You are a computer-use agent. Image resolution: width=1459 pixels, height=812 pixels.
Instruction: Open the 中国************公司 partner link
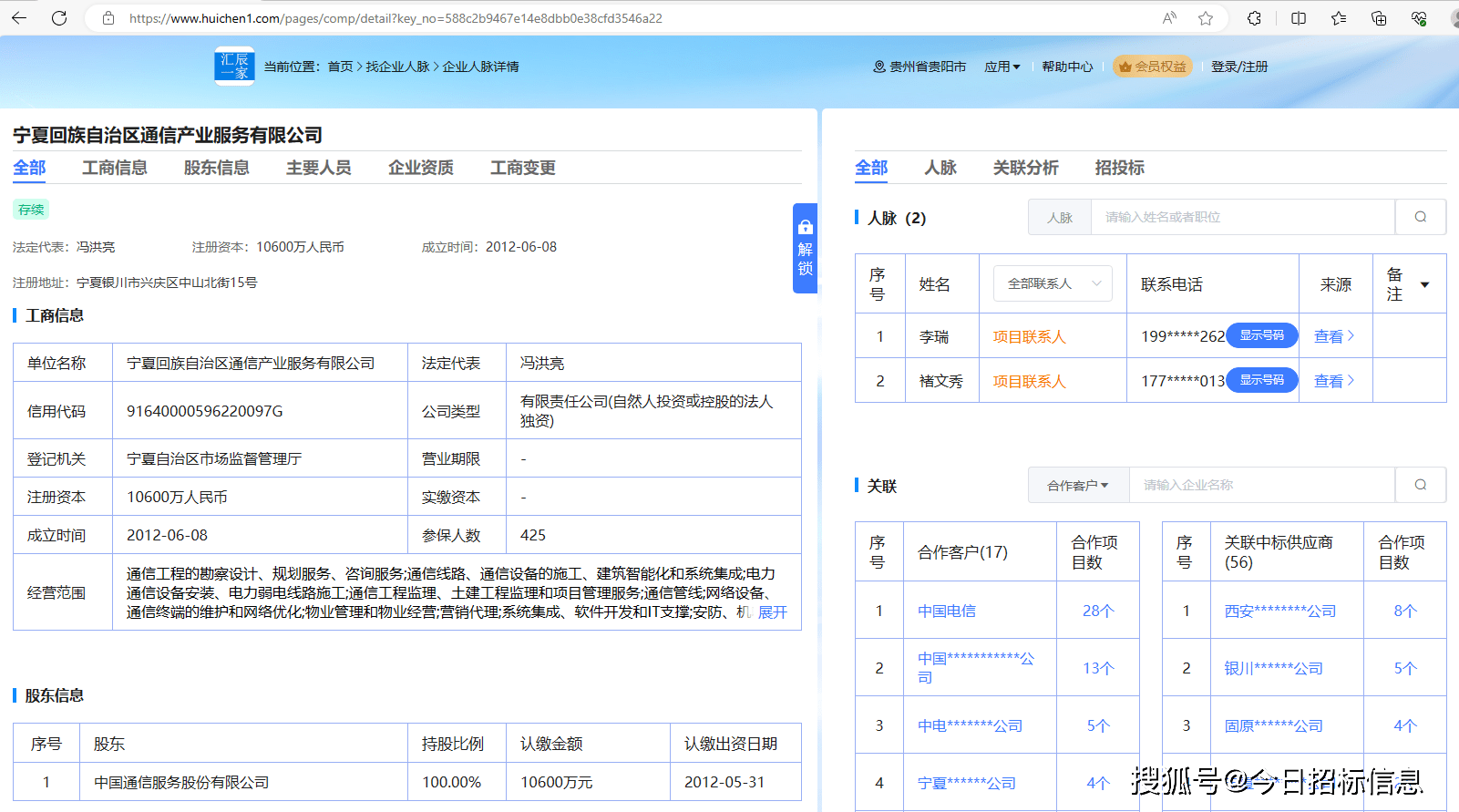[976, 668]
